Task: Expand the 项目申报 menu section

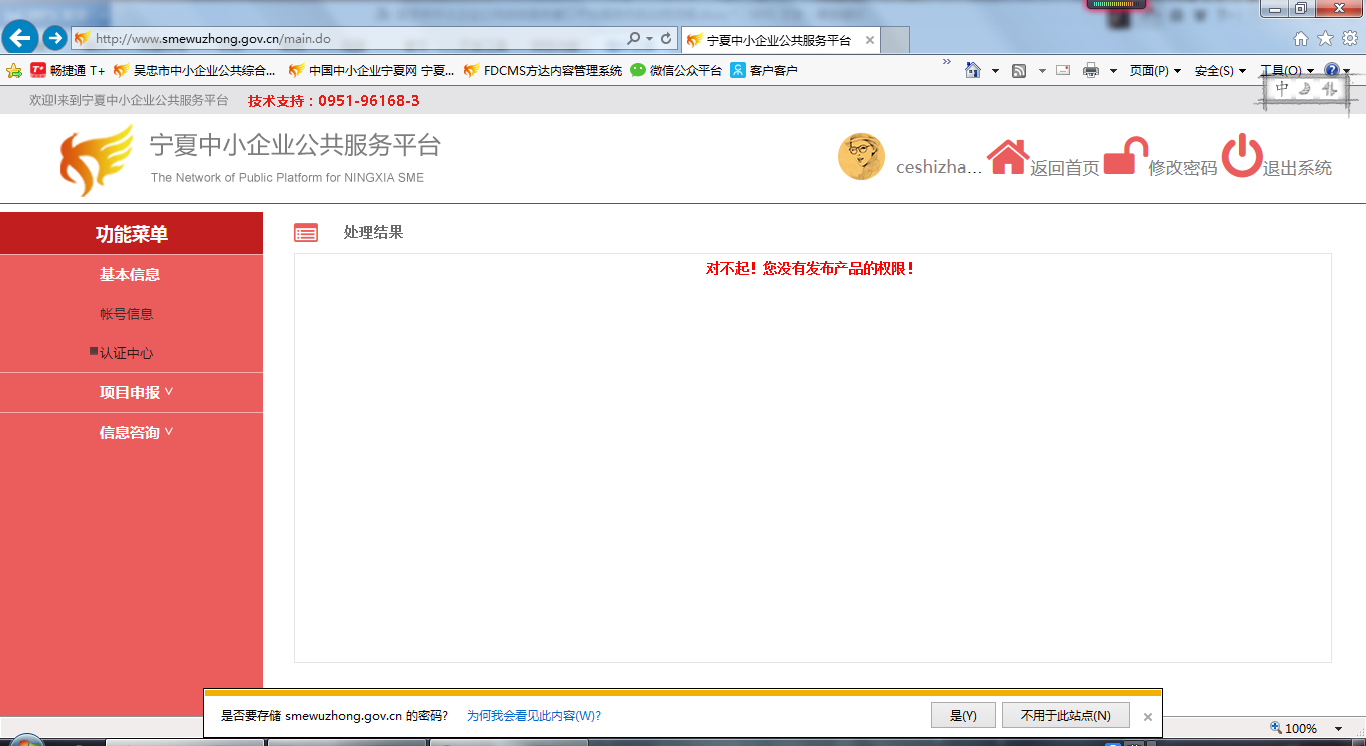Action: click(x=136, y=392)
